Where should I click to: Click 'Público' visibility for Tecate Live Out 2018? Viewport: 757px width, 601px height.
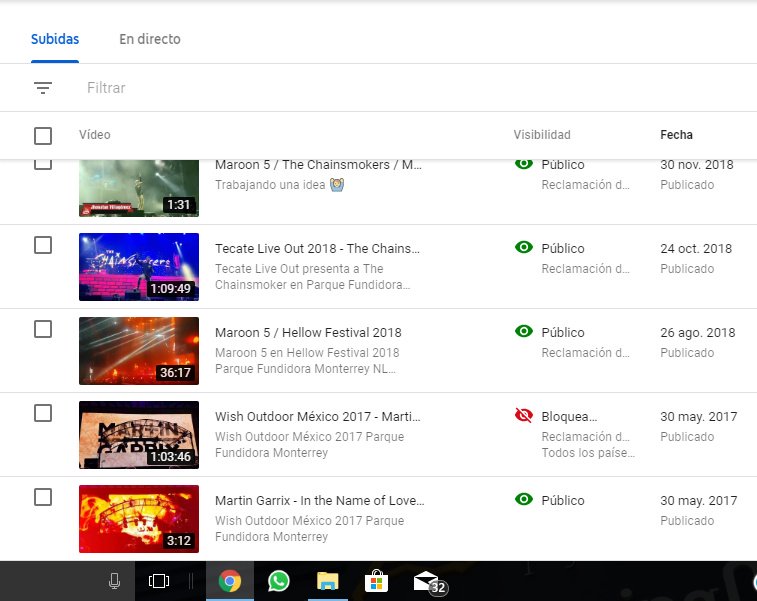pyautogui.click(x=563, y=249)
